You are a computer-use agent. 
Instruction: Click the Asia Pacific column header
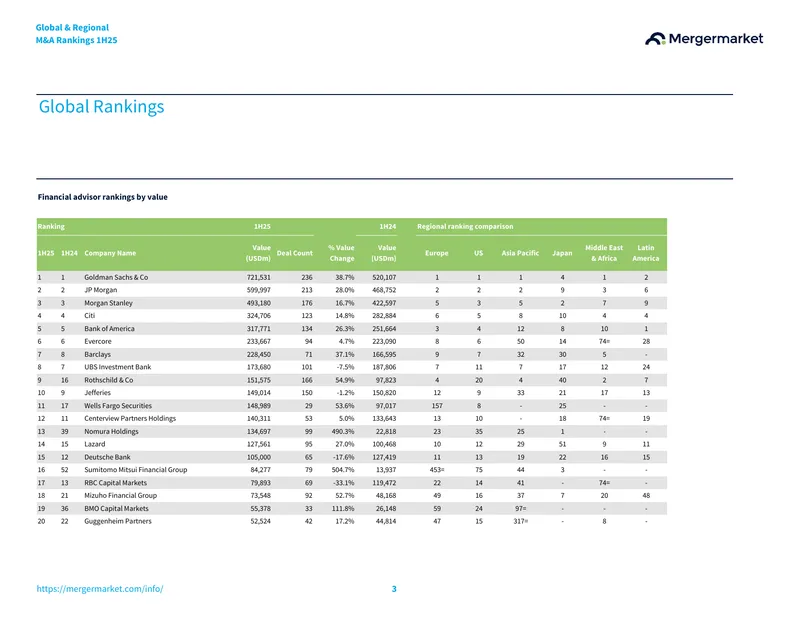520,253
